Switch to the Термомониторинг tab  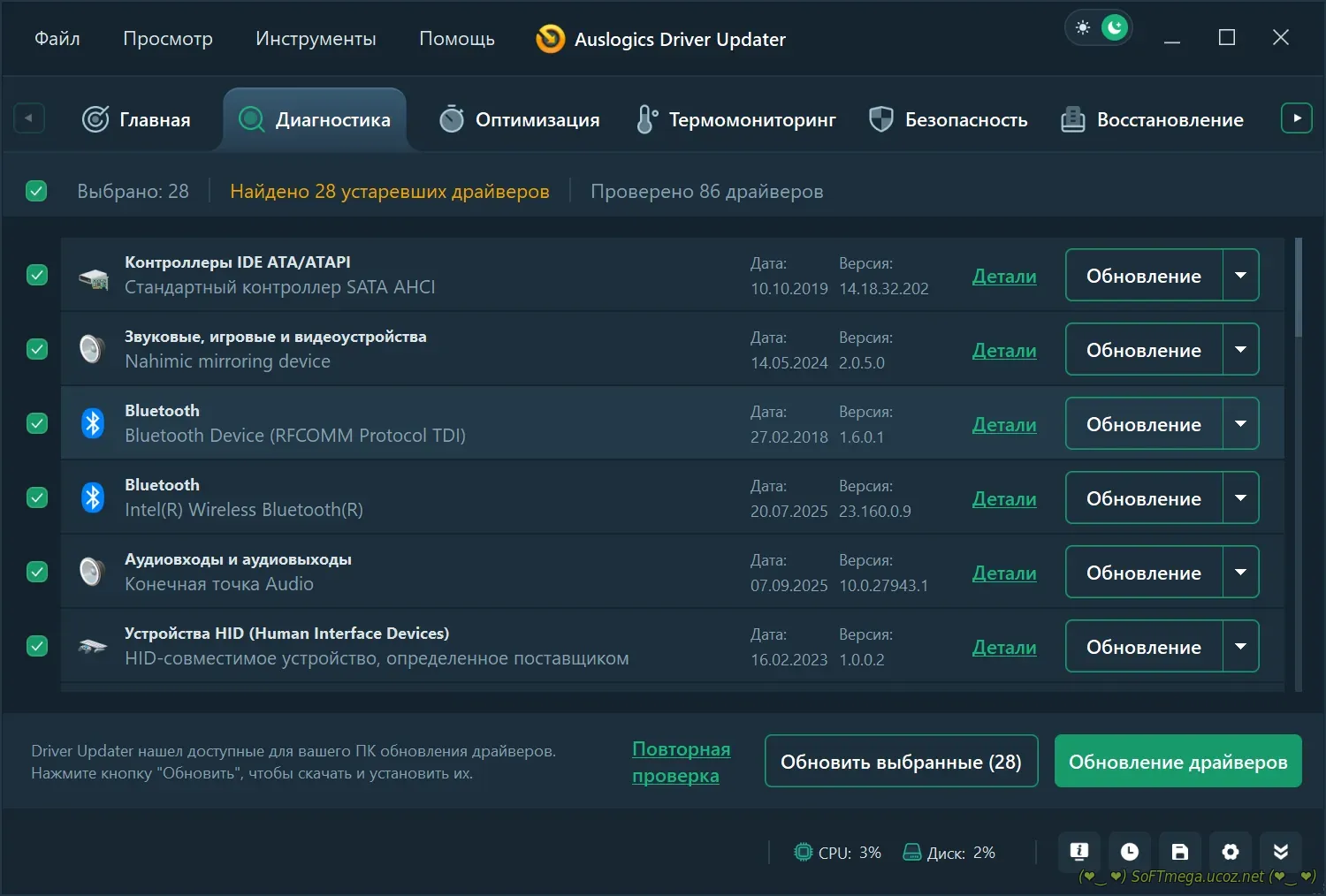click(735, 119)
